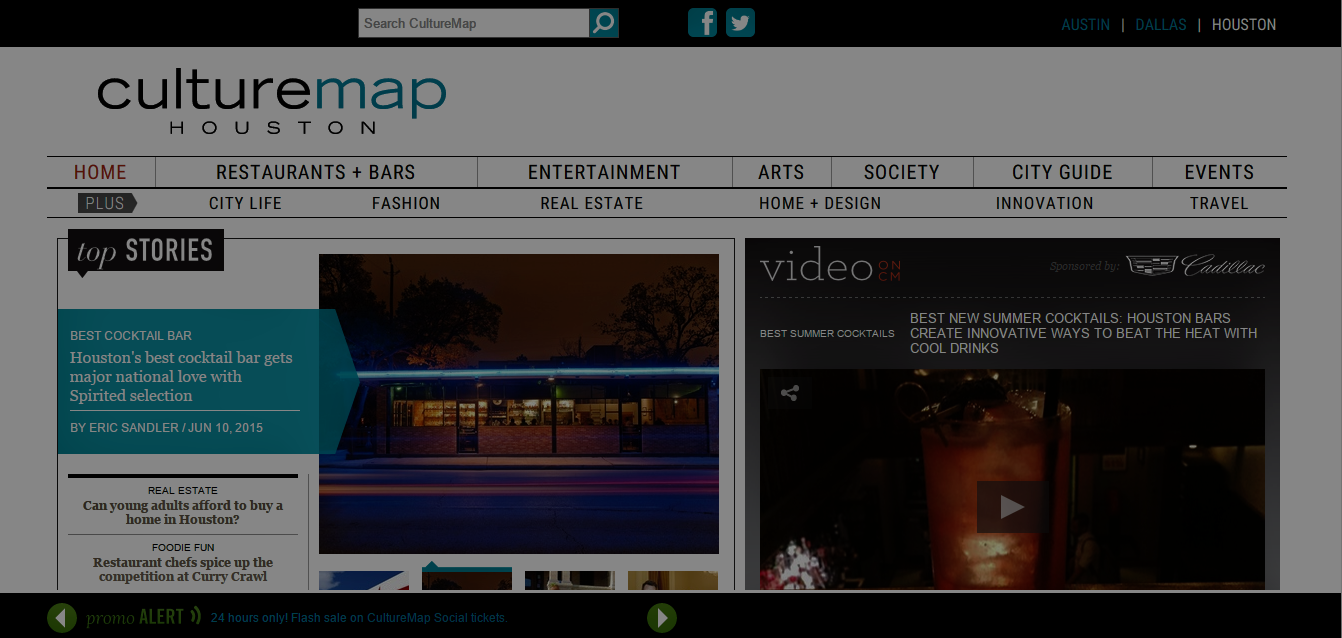The image size is (1342, 638).
Task: Click the share icon on the video
Action: (789, 393)
